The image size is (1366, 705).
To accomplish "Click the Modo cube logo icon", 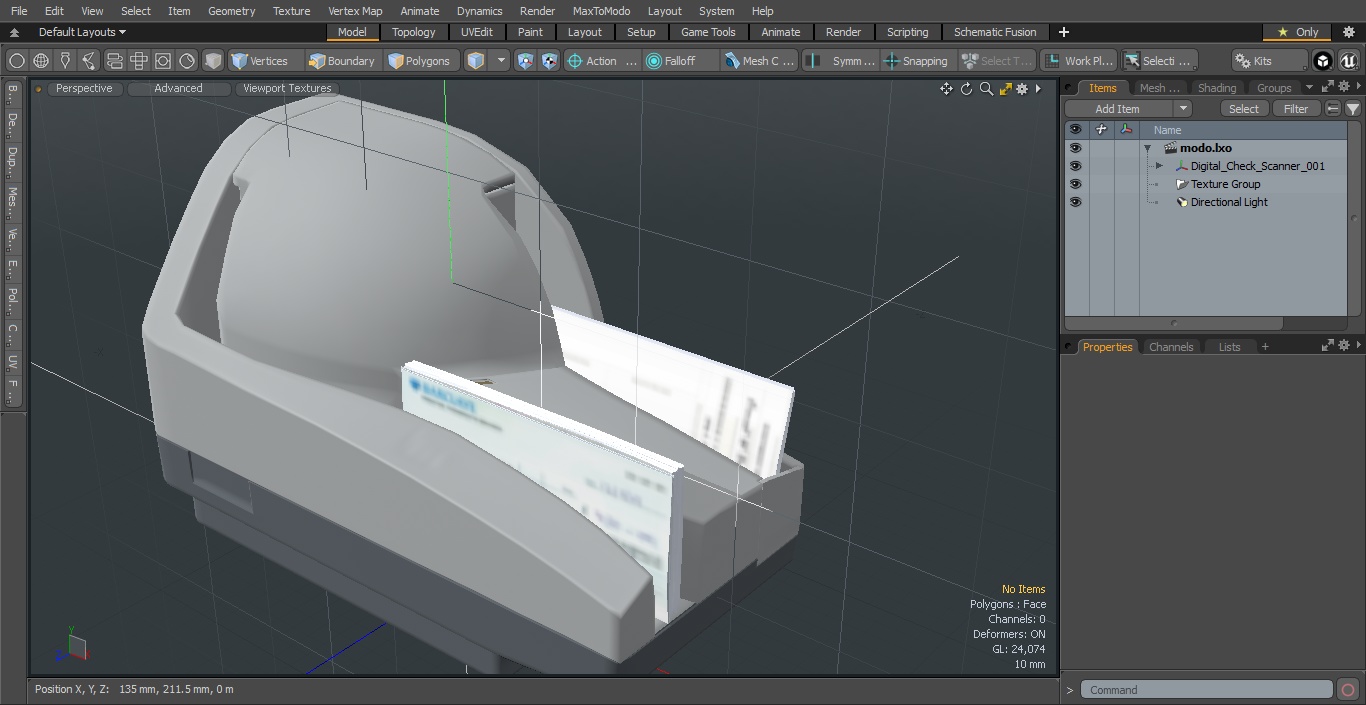I will [x=1323, y=61].
